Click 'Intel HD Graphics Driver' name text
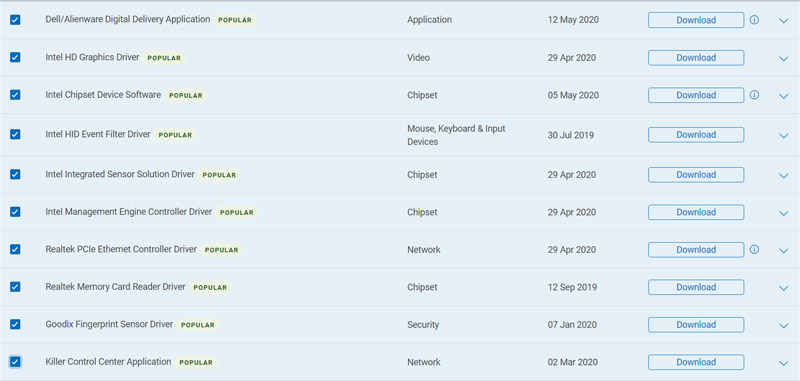Viewport: 800px width, 381px height. click(92, 57)
